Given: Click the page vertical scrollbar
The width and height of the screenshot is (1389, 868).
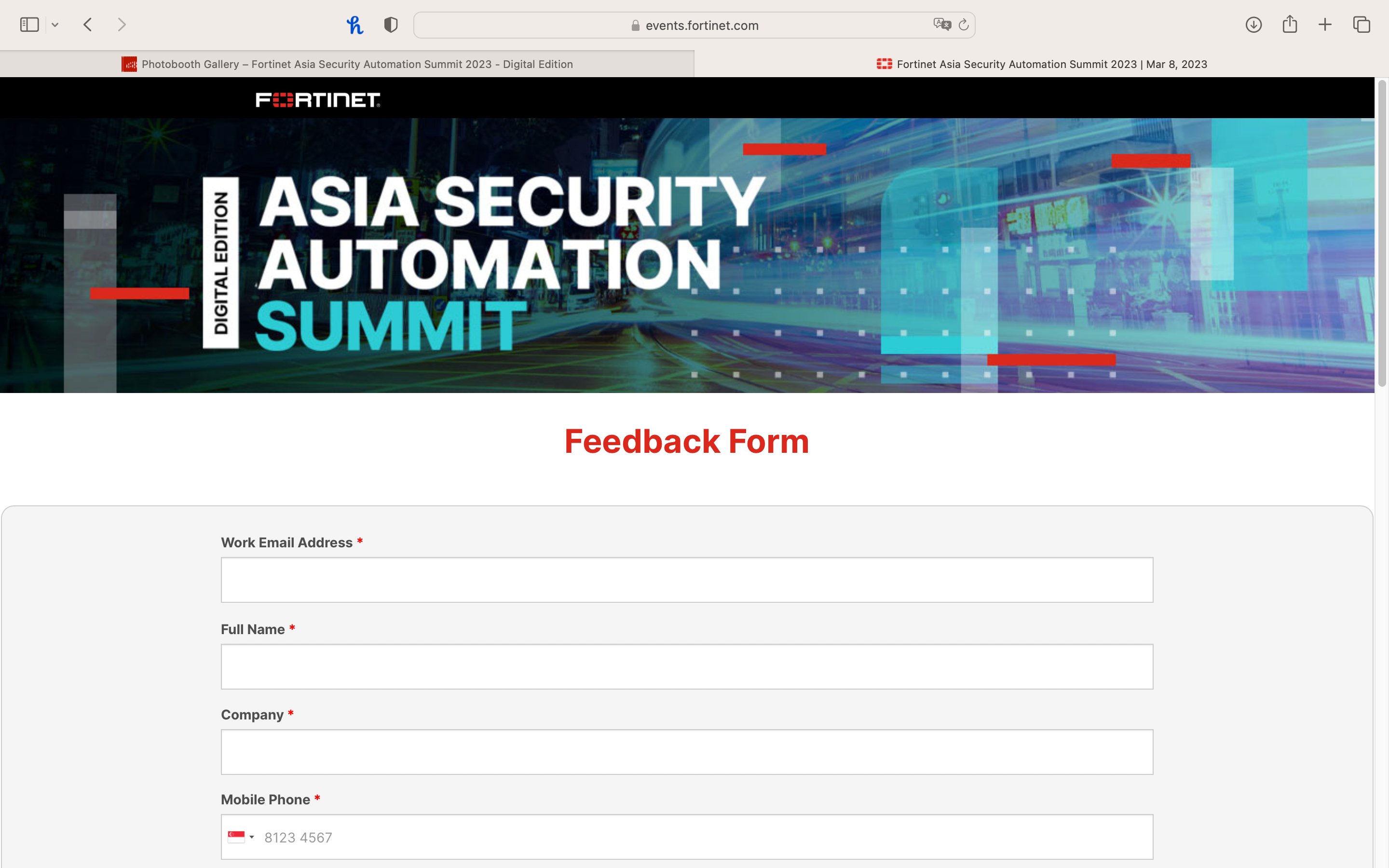Looking at the screenshot, I should pos(1382,233).
